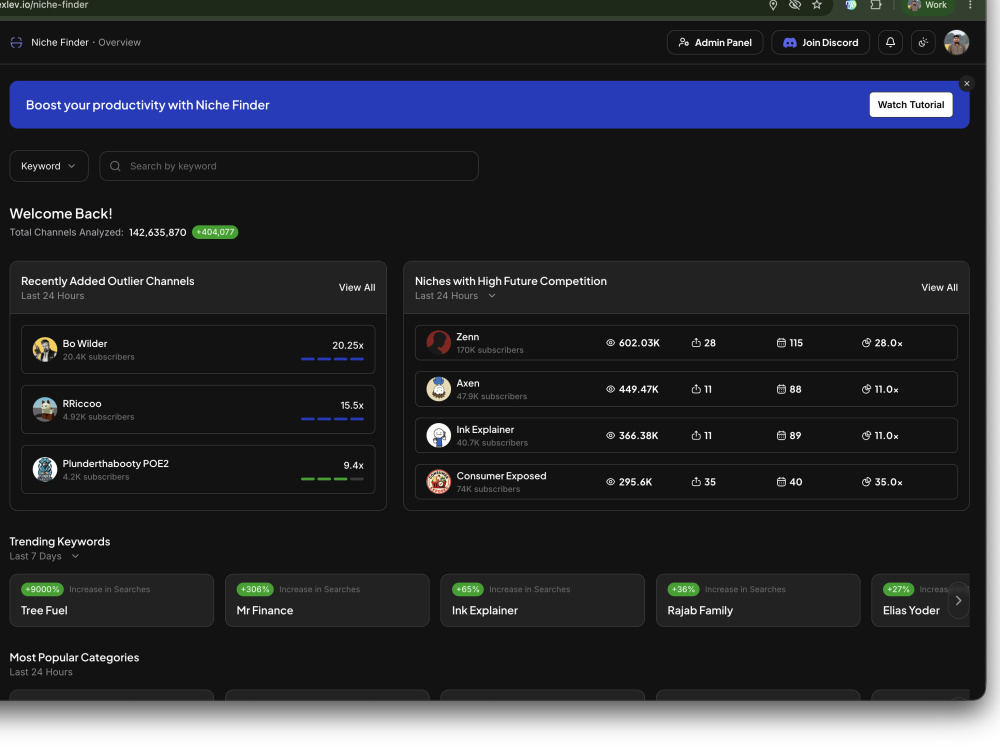Click the 20.25x outlier value
Viewport: 1000px width, 750px height.
[348, 346]
